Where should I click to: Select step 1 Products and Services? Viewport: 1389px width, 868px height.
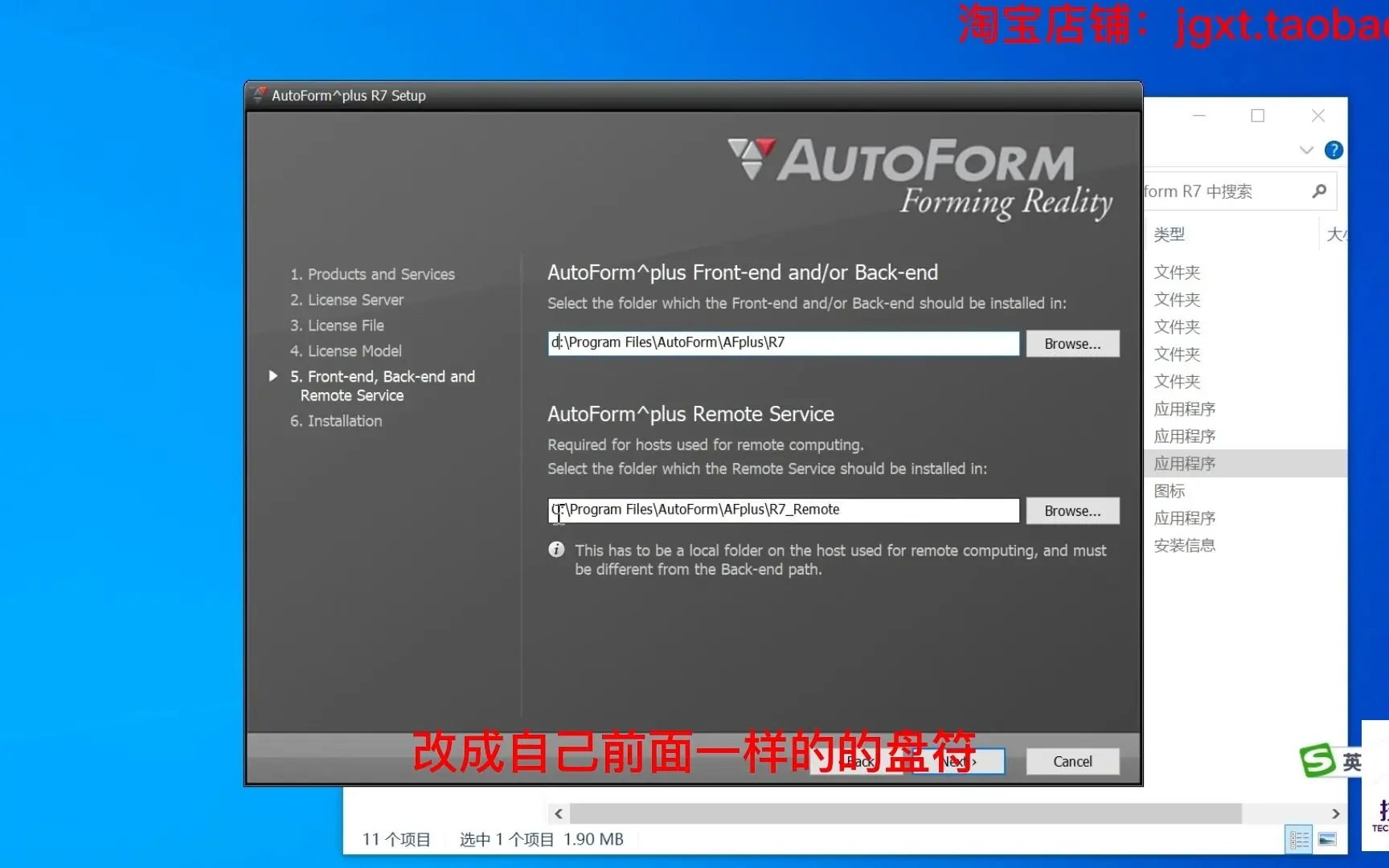tap(372, 274)
